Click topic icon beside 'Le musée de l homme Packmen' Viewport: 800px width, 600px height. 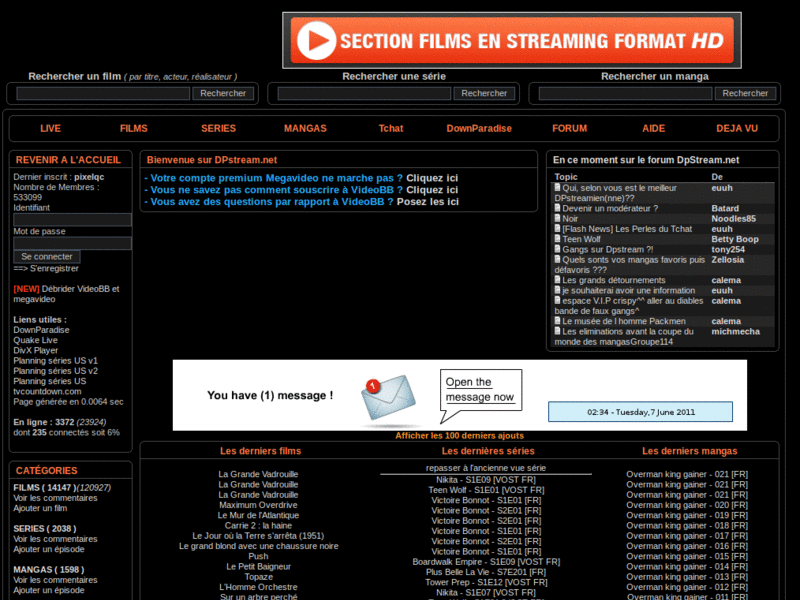558,320
